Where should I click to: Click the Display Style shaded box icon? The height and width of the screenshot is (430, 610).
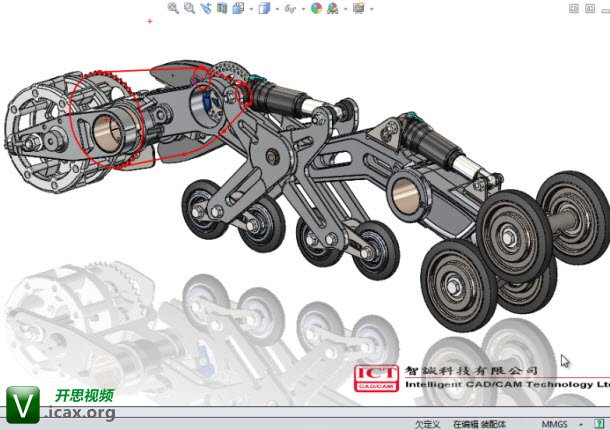264,8
